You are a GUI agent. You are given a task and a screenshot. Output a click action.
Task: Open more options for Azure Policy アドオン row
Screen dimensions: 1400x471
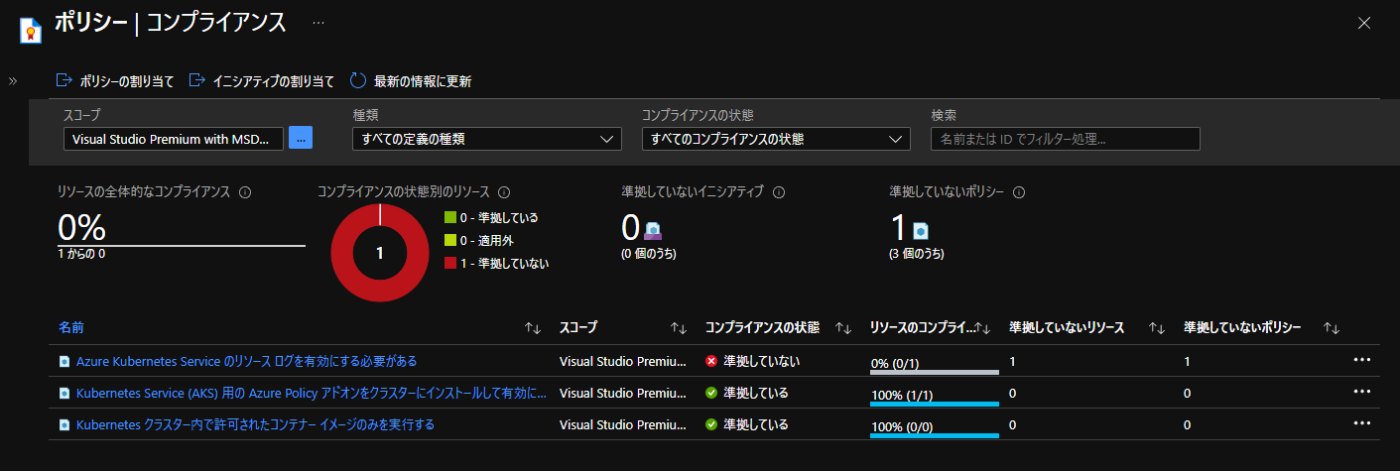[1361, 392]
